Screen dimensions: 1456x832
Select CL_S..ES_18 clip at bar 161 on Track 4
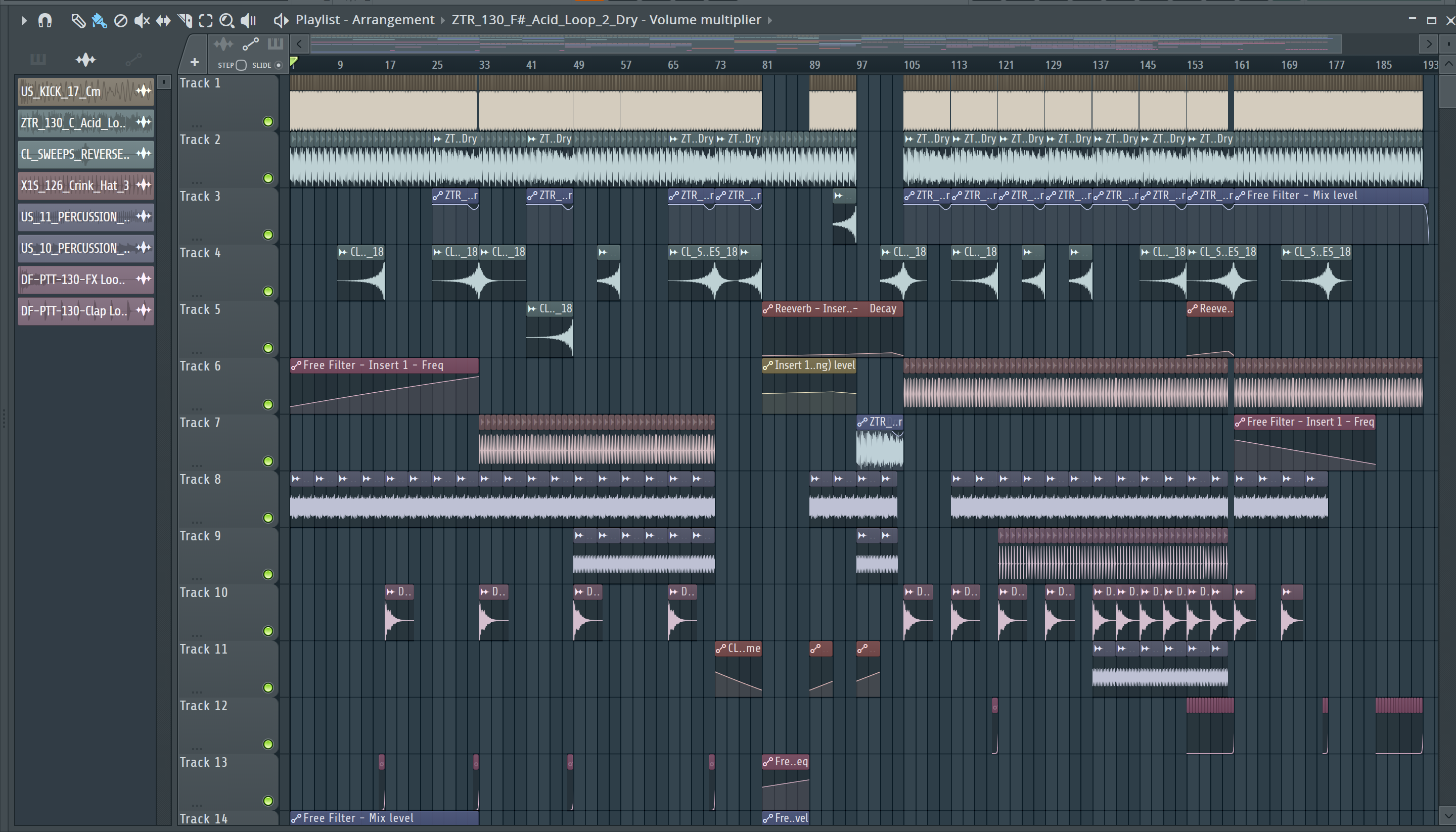click(x=1222, y=273)
